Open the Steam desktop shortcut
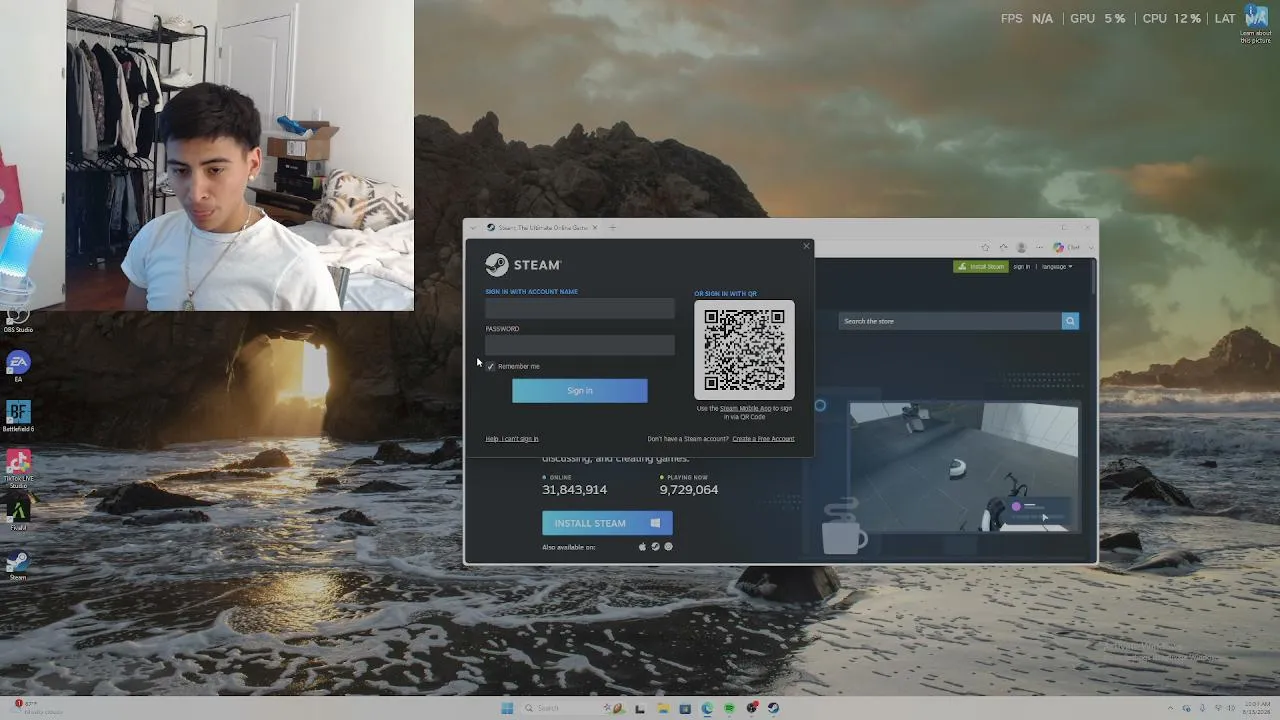Screen dimensions: 1280x720 pos(18,565)
